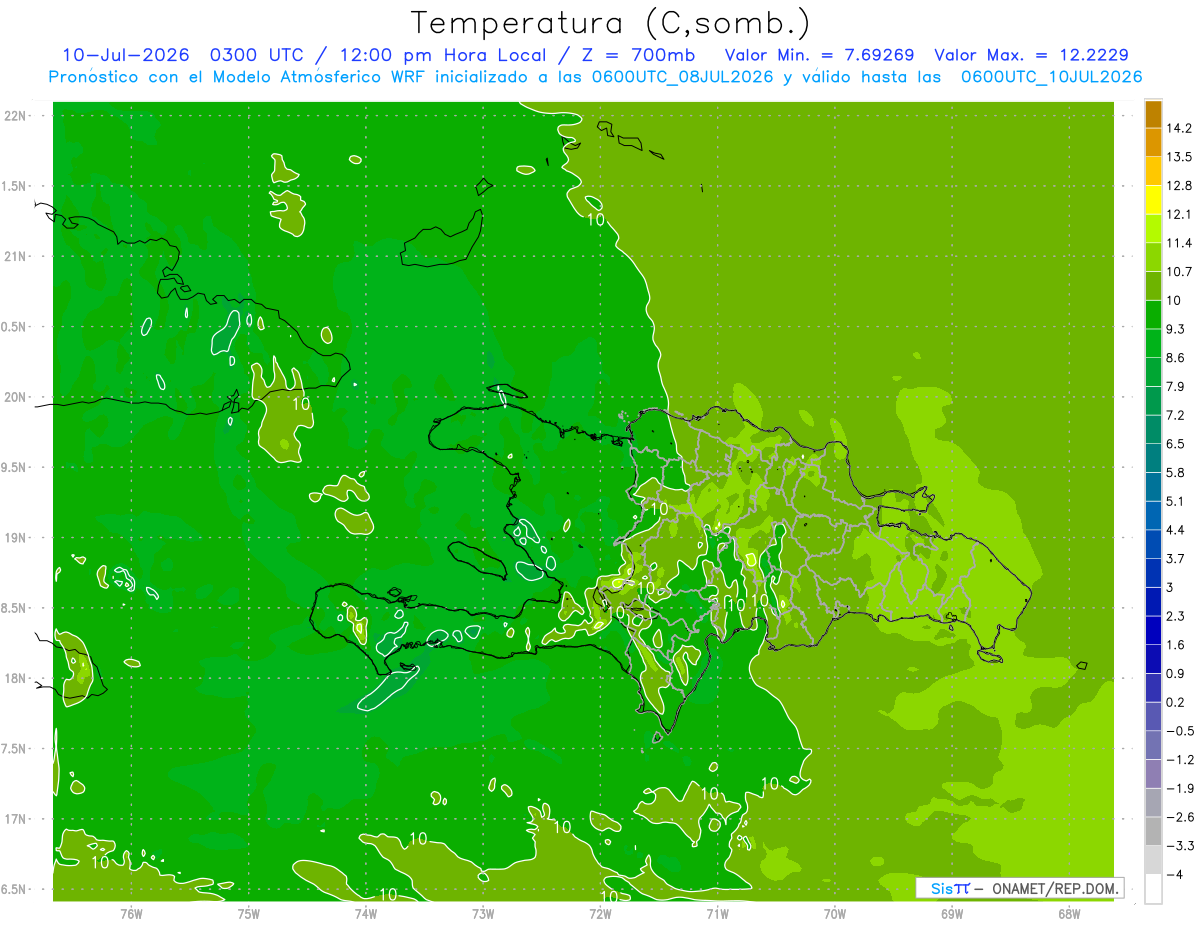Click the colorbar label '9.3'
The height and width of the screenshot is (927, 1200).
pyautogui.click(x=1177, y=329)
